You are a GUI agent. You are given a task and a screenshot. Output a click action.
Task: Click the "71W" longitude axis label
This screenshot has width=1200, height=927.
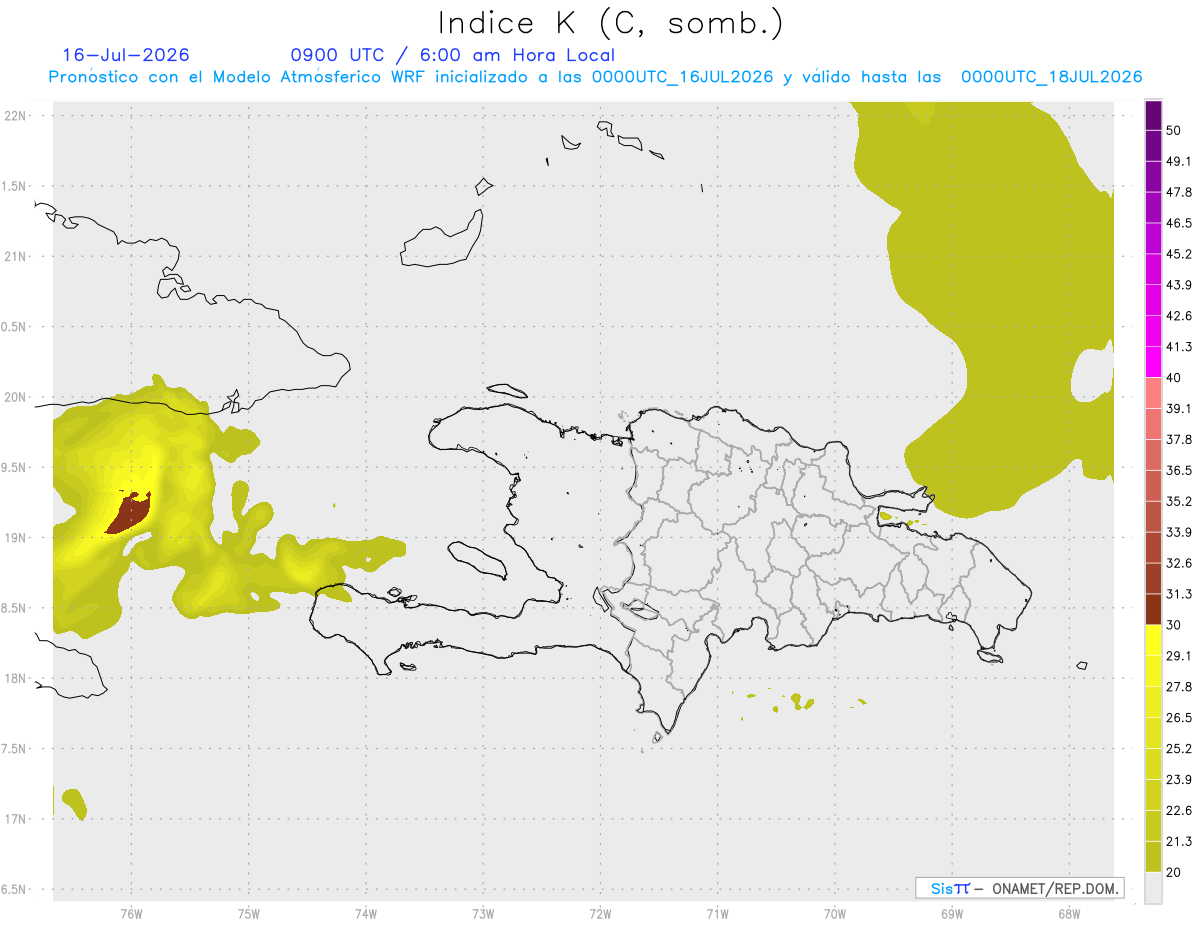[717, 914]
